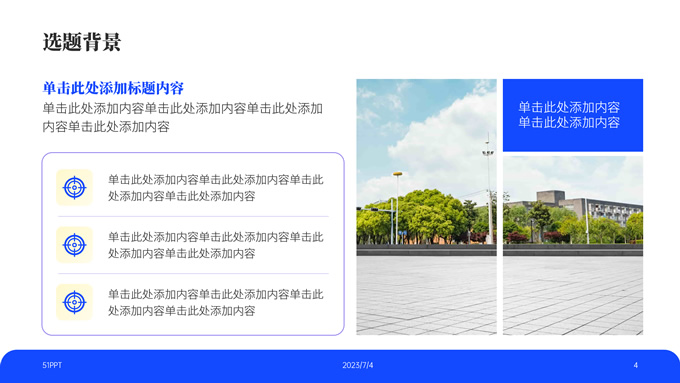The image size is (680, 383).
Task: Click the footer date 2023/7/4
Action: pos(358,365)
